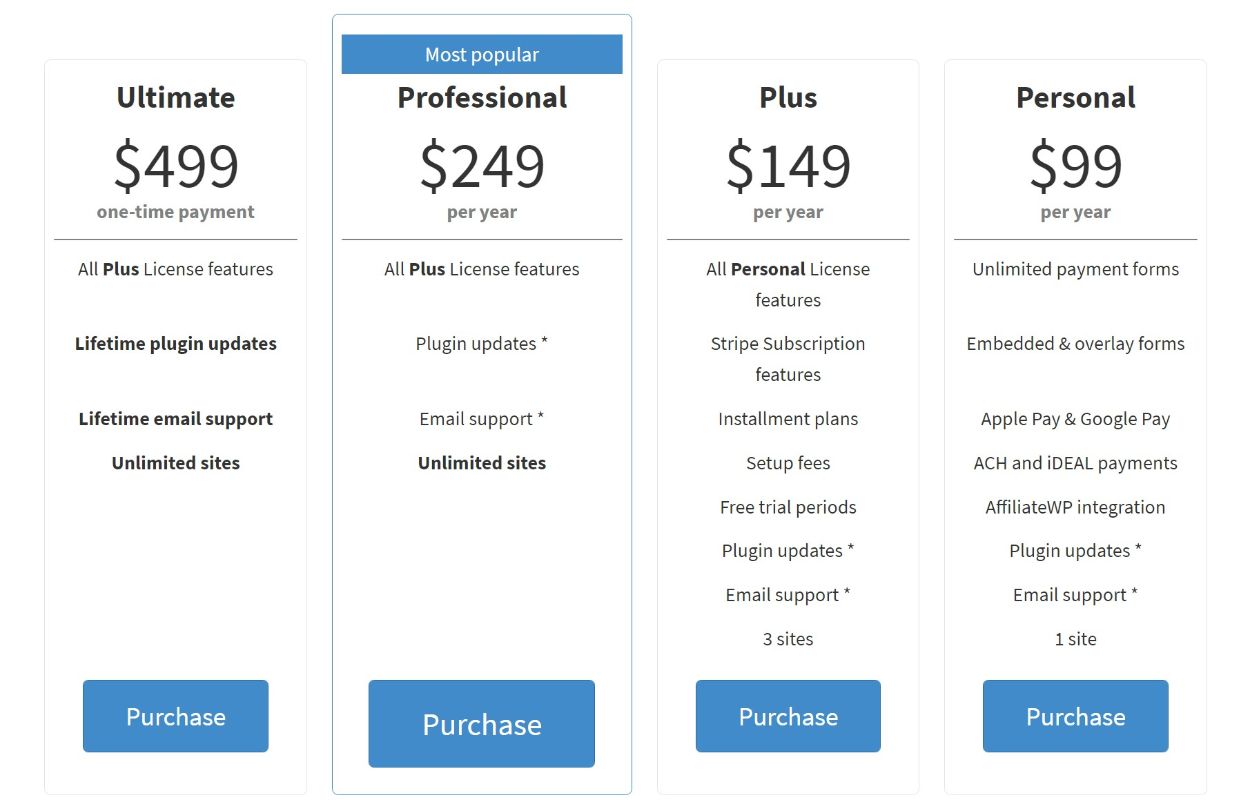Screen dimensions: 1250x808
Task: Click AffiliateWP integration feature
Action: (1075, 507)
